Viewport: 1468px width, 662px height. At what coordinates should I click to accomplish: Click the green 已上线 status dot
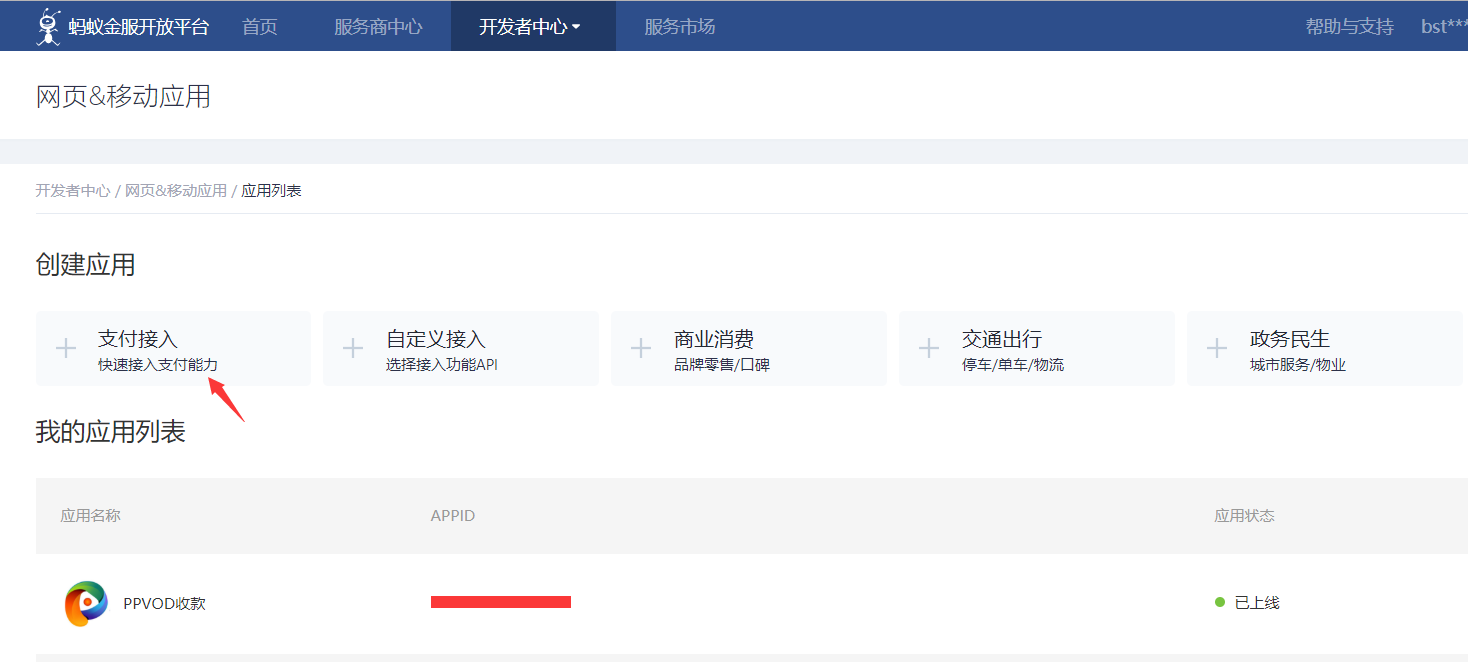[1220, 602]
